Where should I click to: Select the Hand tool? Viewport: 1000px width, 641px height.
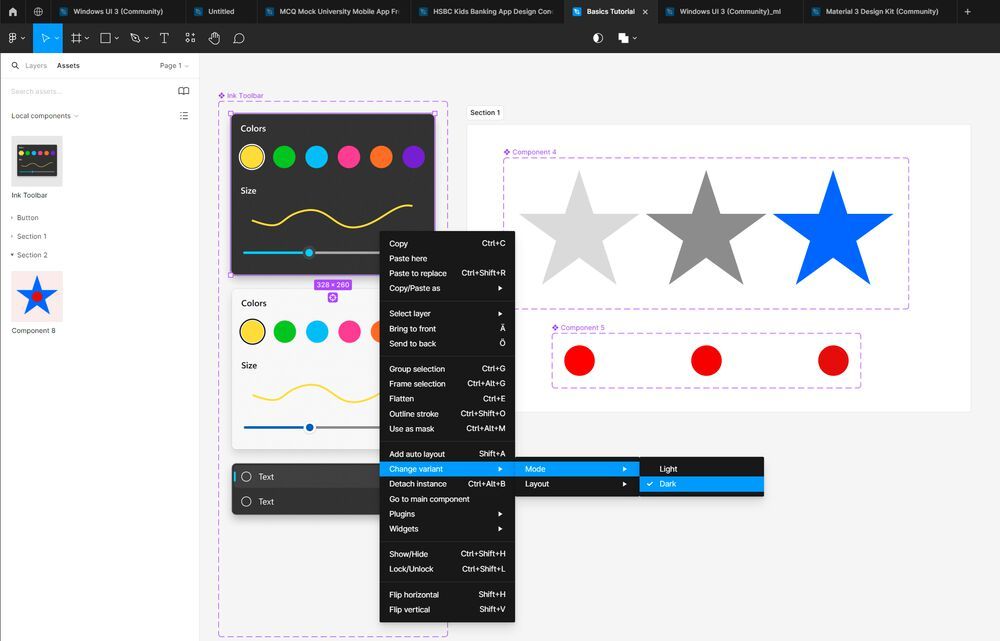(x=213, y=38)
